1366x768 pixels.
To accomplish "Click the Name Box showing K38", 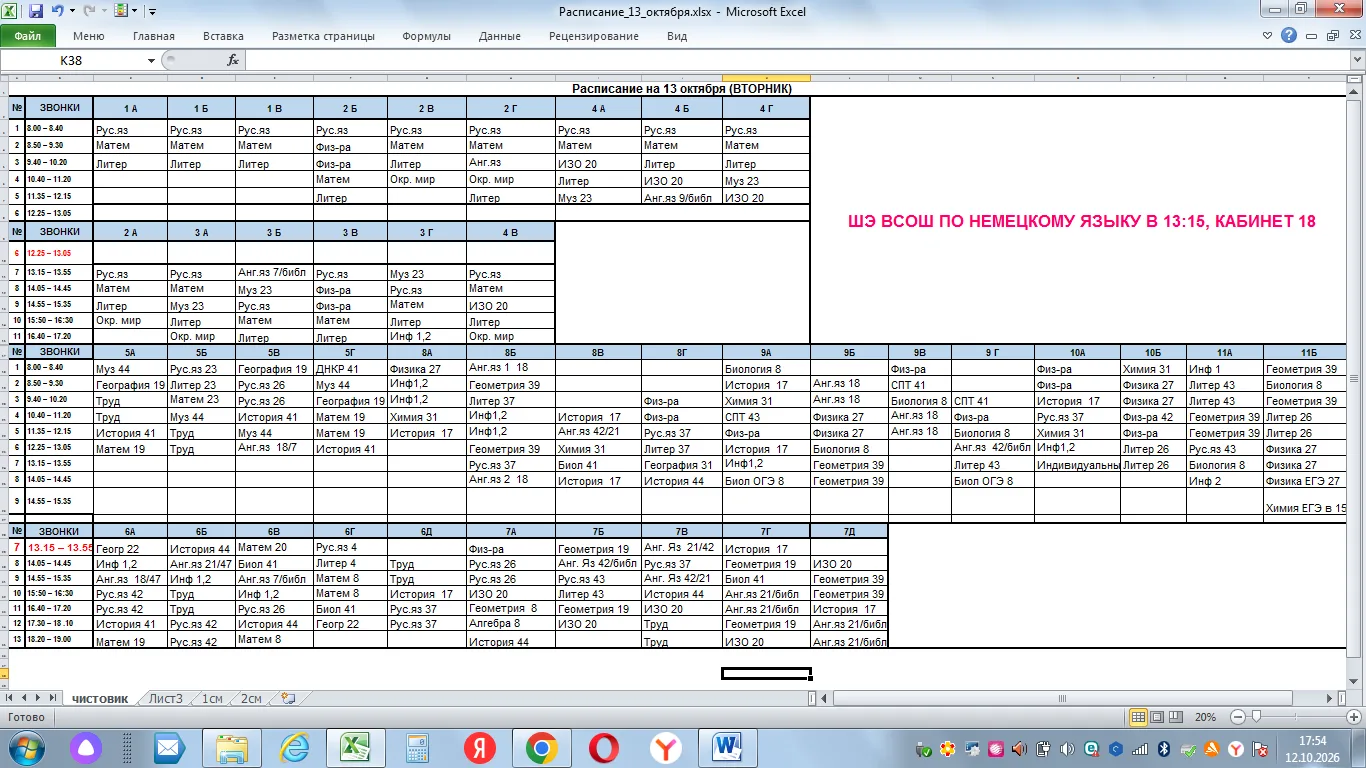I will tap(72, 60).
